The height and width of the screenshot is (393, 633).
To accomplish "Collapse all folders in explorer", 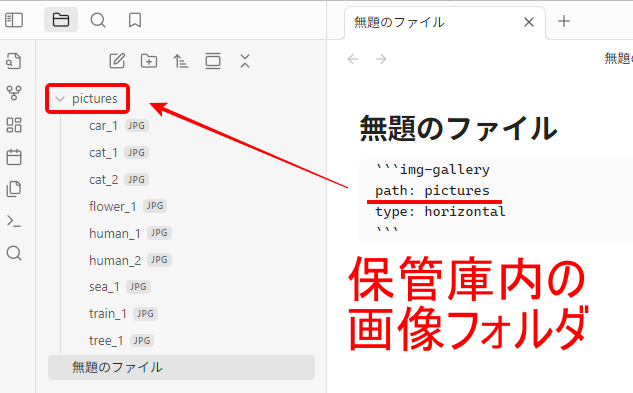I will (245, 61).
